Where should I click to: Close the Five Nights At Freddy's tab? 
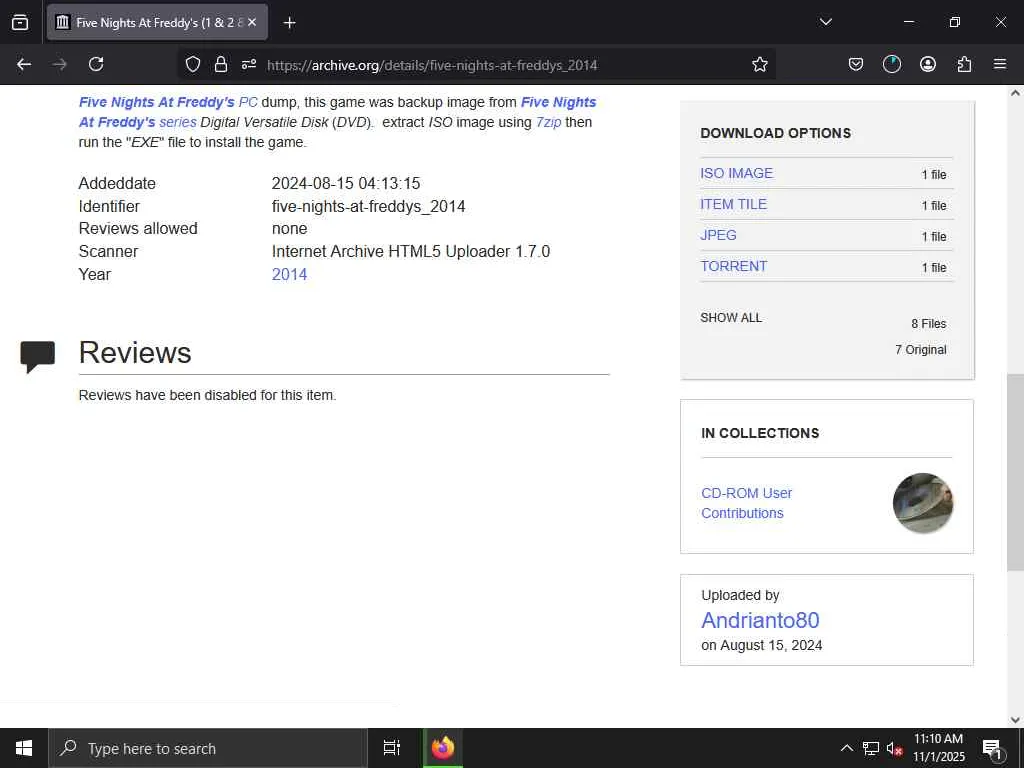252,22
